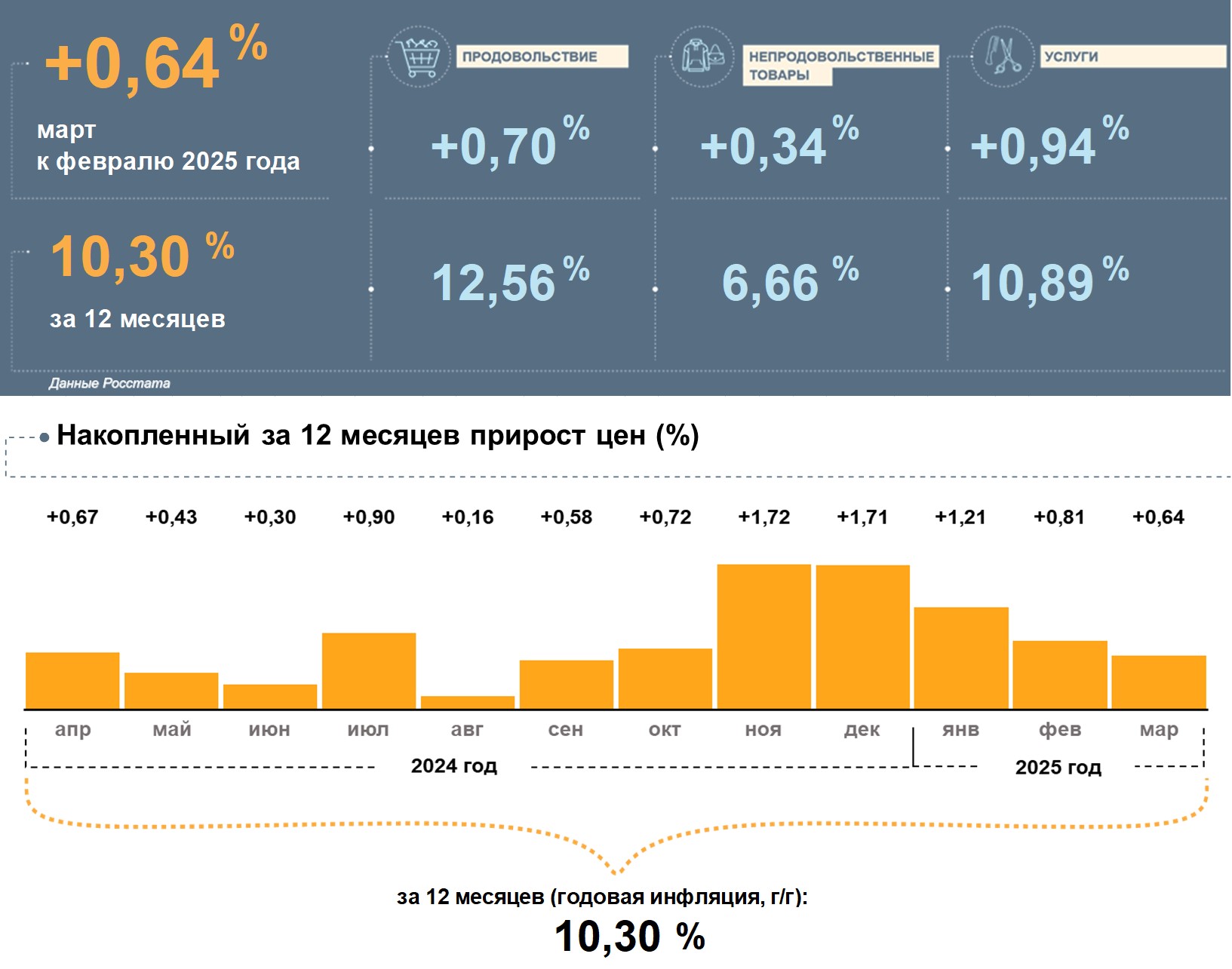Click the +0,30 value label above июн

[x=270, y=517]
